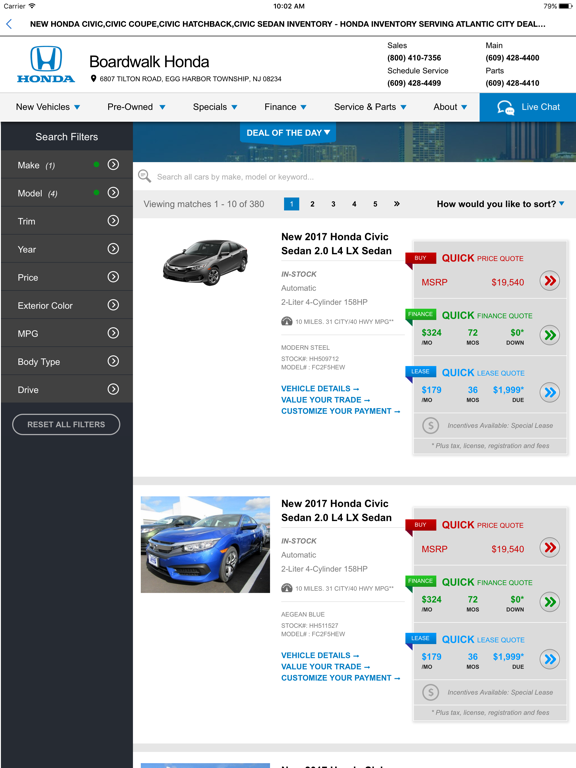This screenshot has width=576, height=768.
Task: Click the 'Viewing matches 1 - 10 of 380' text
Action: 204,204
